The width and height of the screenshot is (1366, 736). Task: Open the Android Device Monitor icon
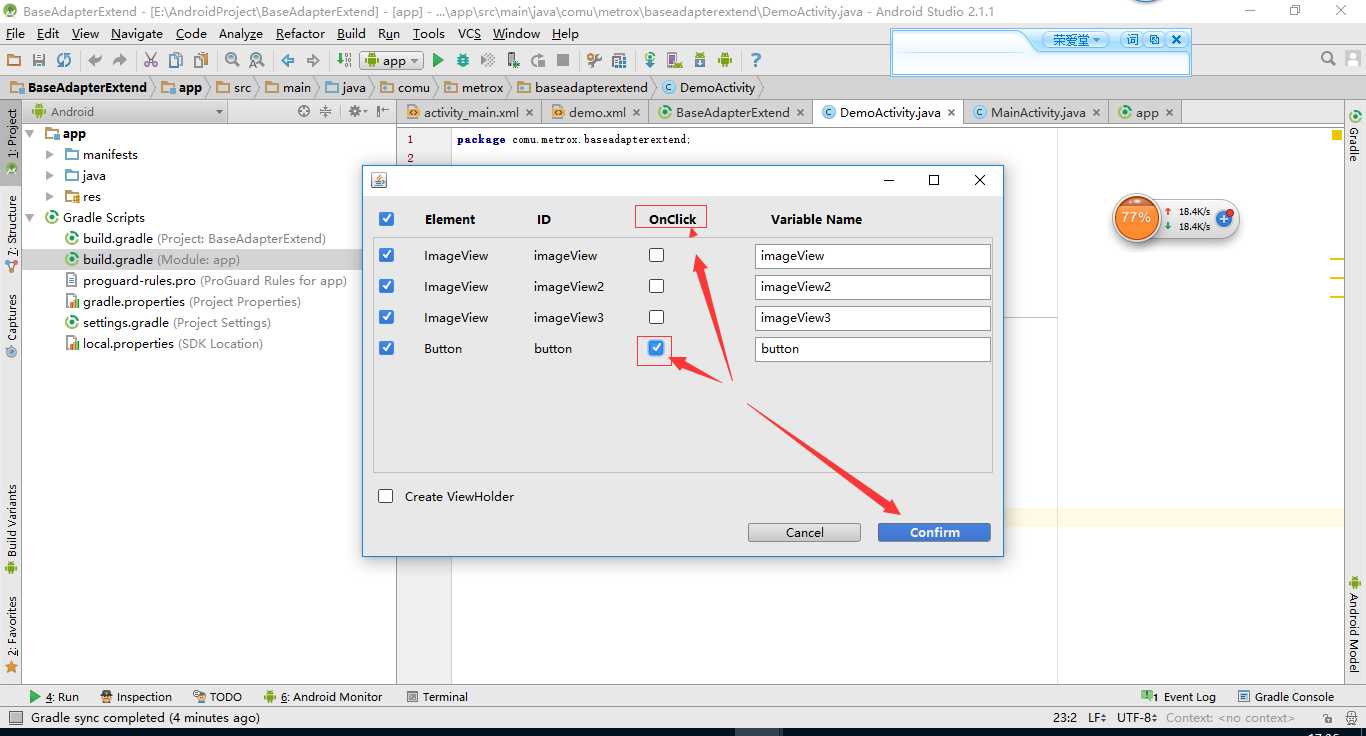pyautogui.click(x=725, y=60)
